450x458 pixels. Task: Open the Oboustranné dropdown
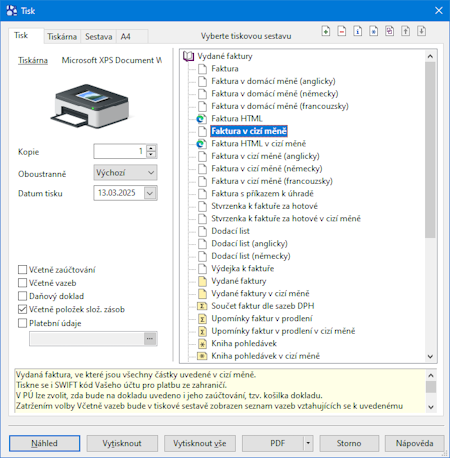coord(125,173)
